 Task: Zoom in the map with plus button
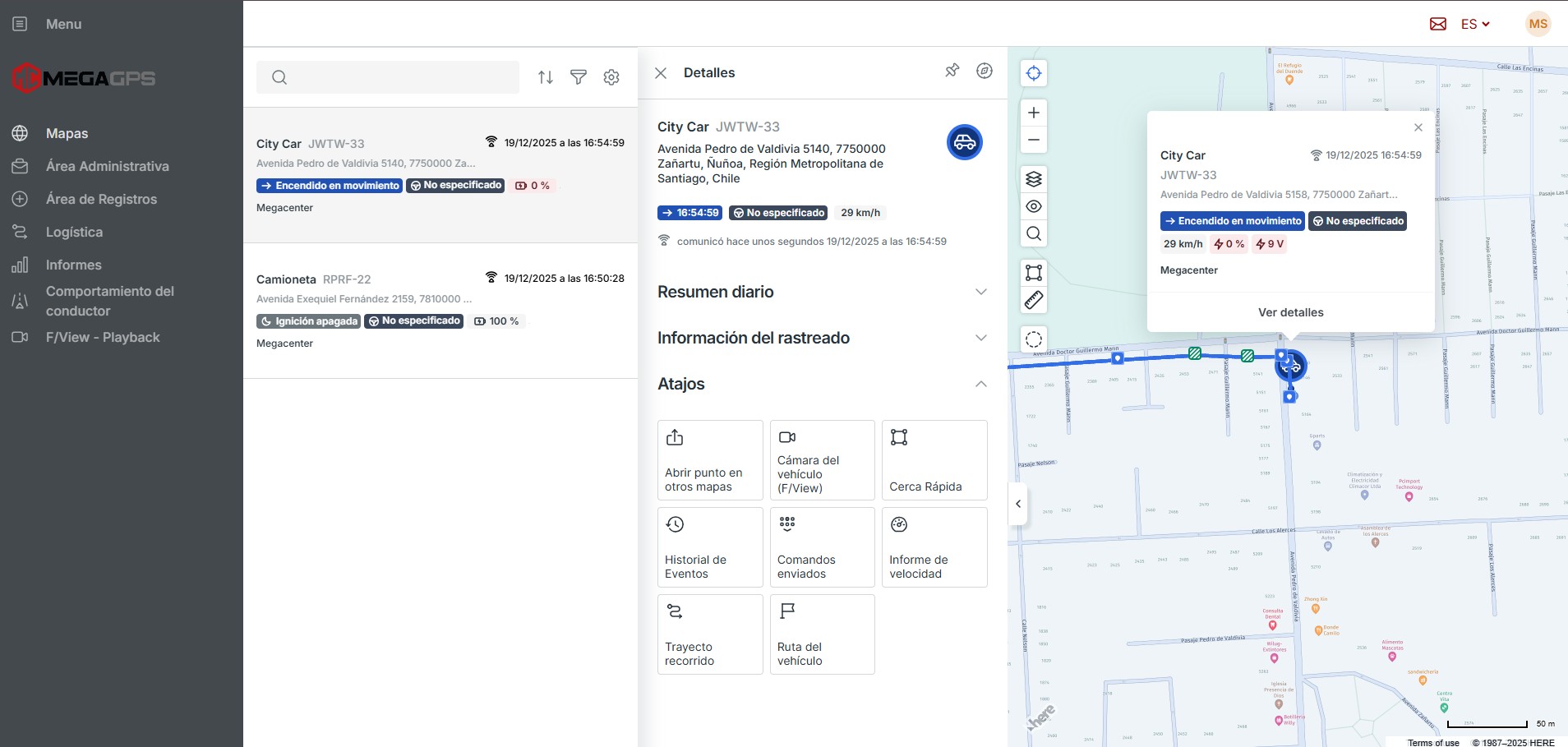coord(1034,113)
